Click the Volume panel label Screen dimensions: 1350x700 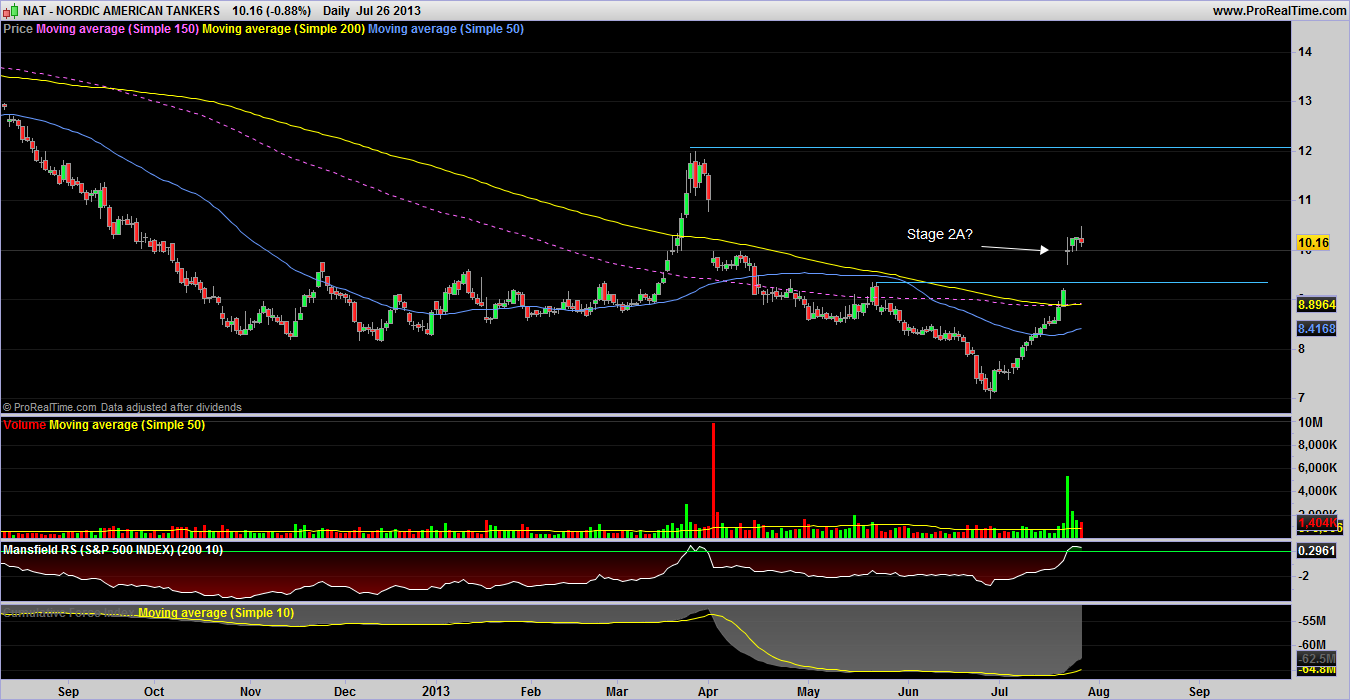coord(24,425)
